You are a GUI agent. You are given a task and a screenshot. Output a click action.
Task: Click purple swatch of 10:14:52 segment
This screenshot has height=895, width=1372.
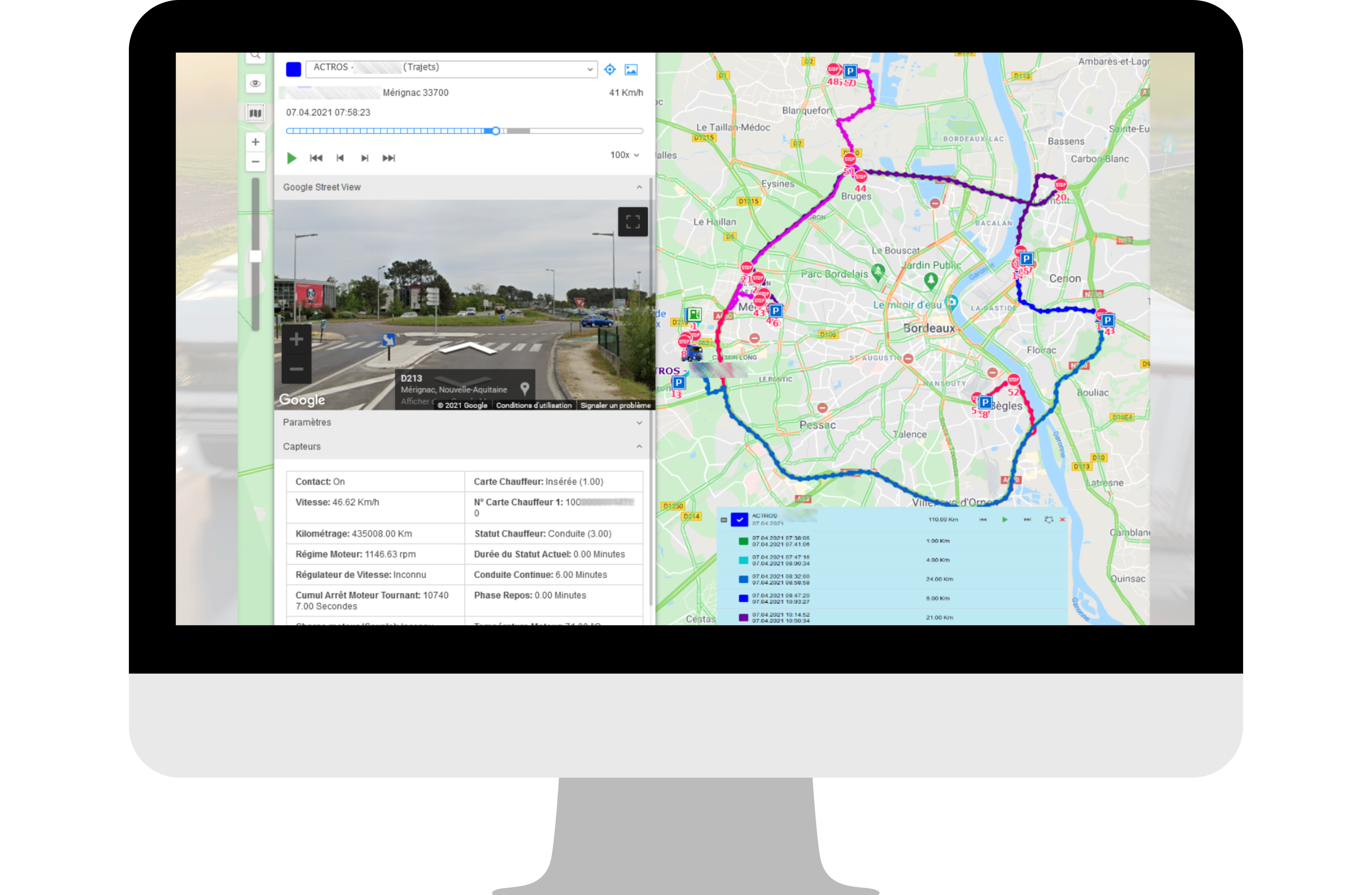pyautogui.click(x=744, y=618)
